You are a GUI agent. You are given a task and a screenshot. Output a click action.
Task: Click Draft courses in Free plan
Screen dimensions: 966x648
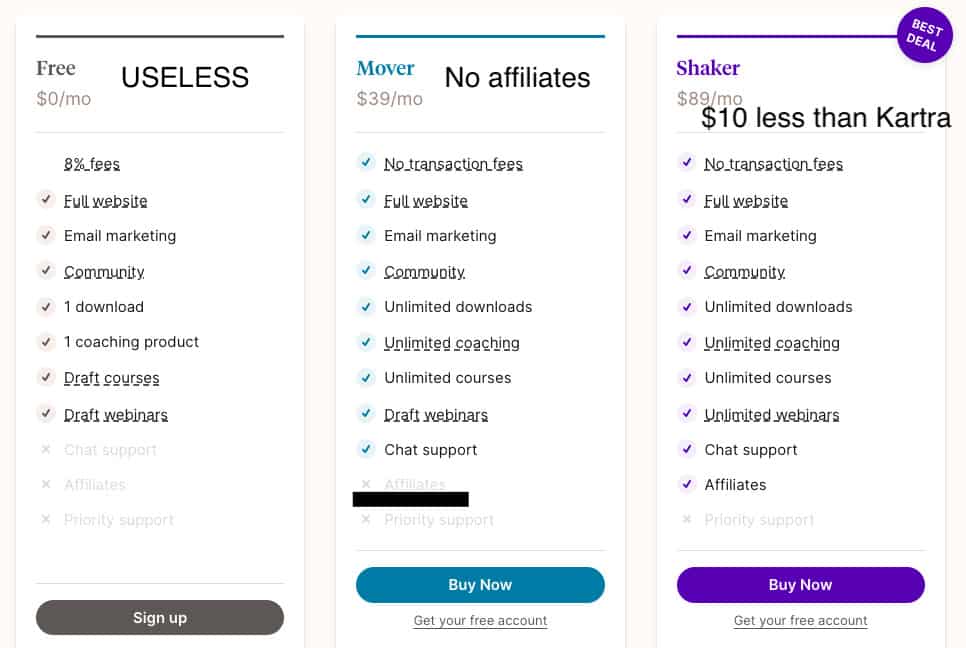pyautogui.click(x=112, y=378)
